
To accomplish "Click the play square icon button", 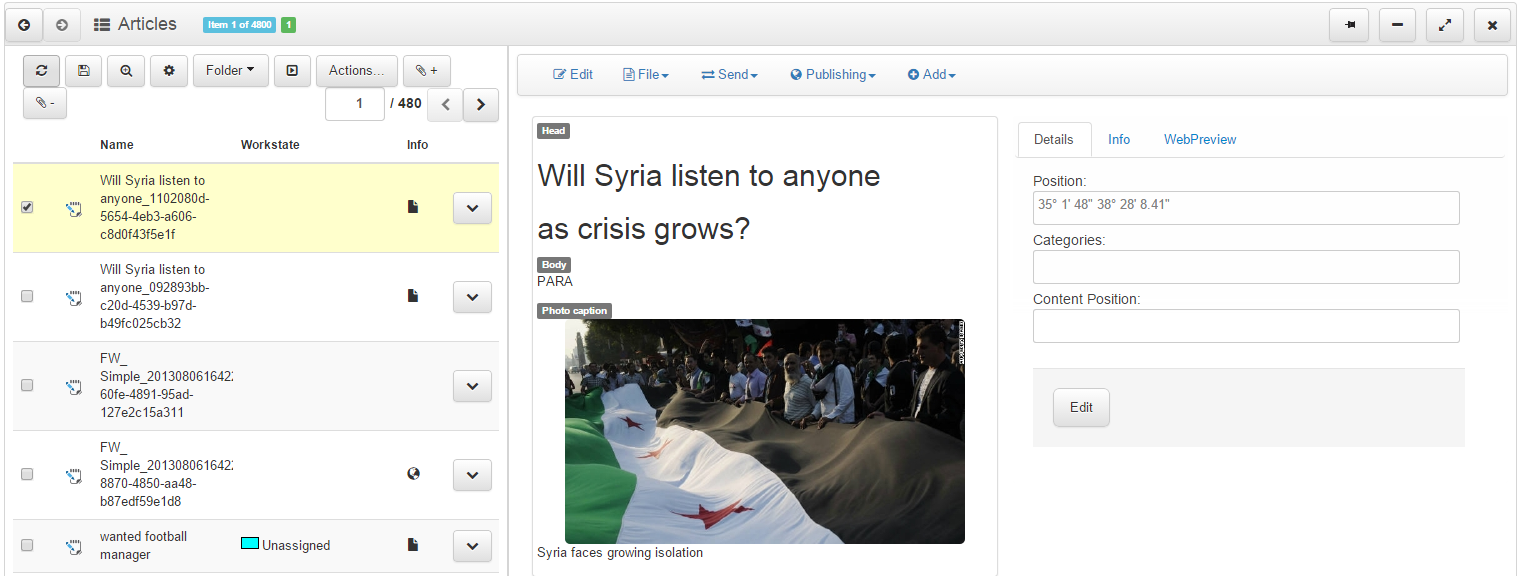I will pos(292,71).
